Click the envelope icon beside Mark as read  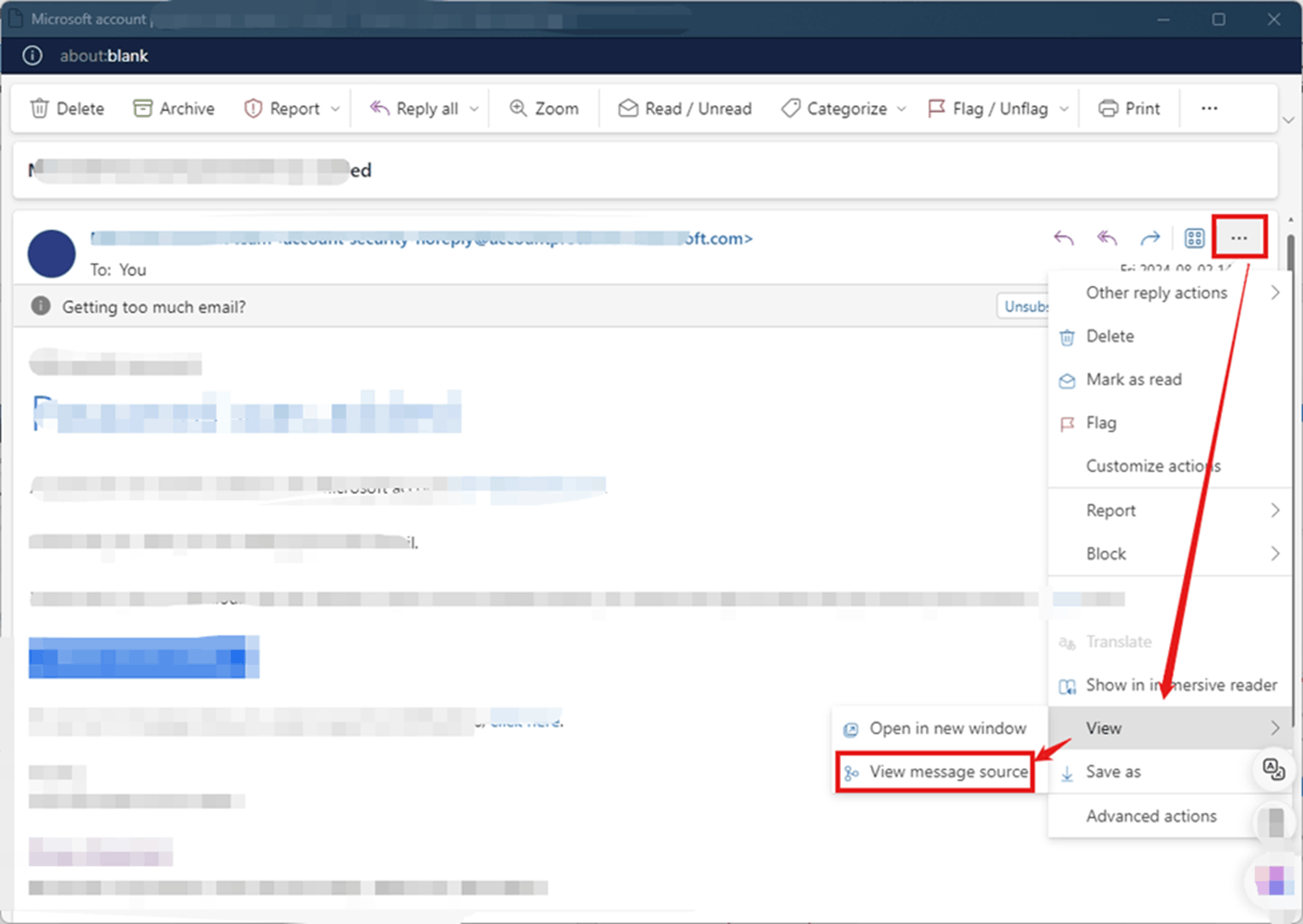pyautogui.click(x=1067, y=381)
